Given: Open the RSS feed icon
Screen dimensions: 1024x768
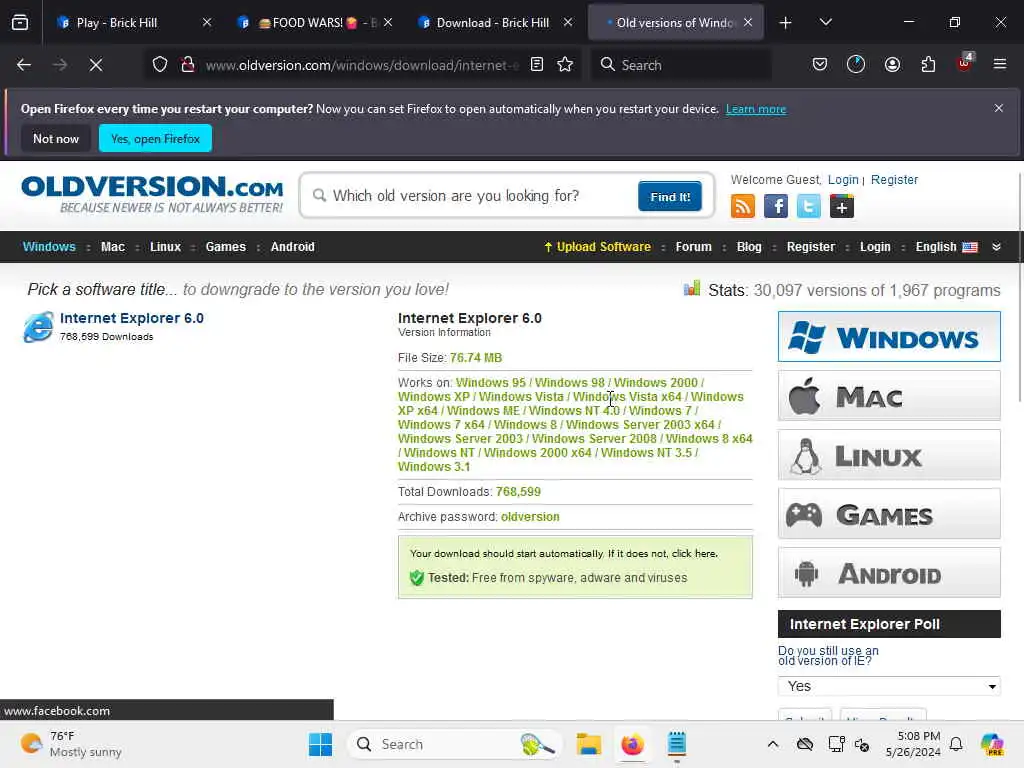Looking at the screenshot, I should tap(743, 206).
